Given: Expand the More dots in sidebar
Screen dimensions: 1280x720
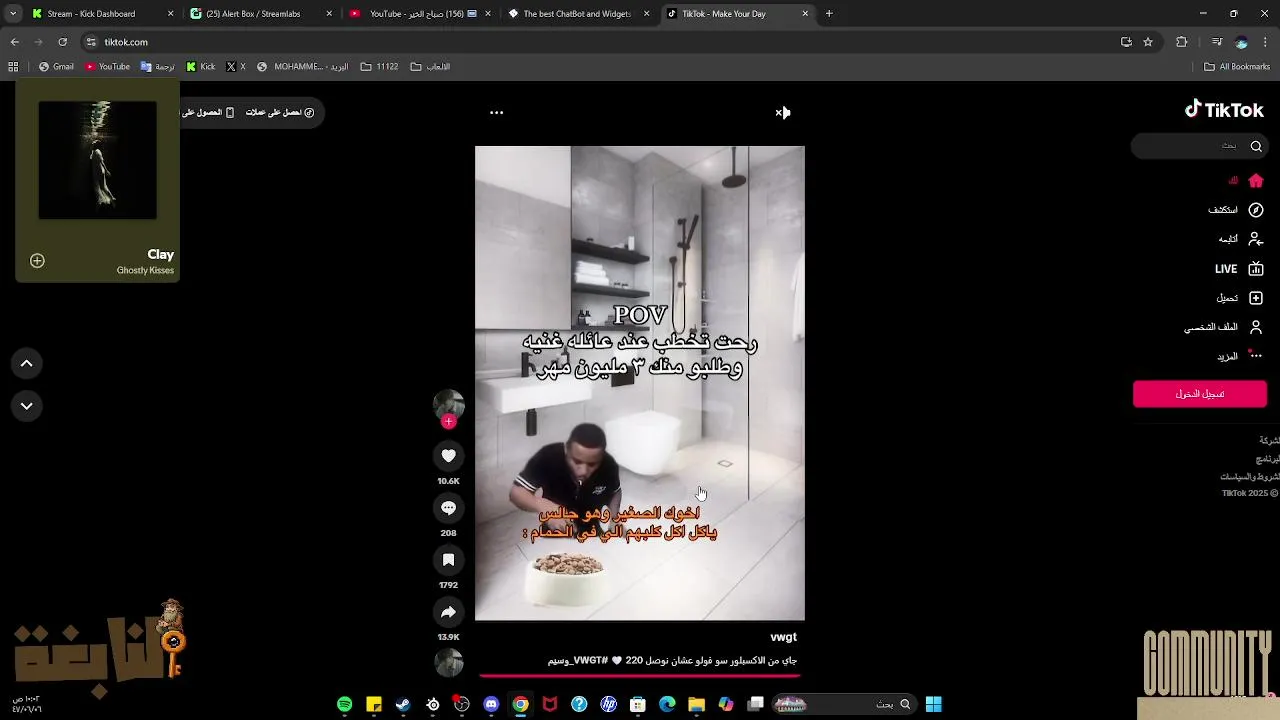Looking at the screenshot, I should pos(1255,355).
